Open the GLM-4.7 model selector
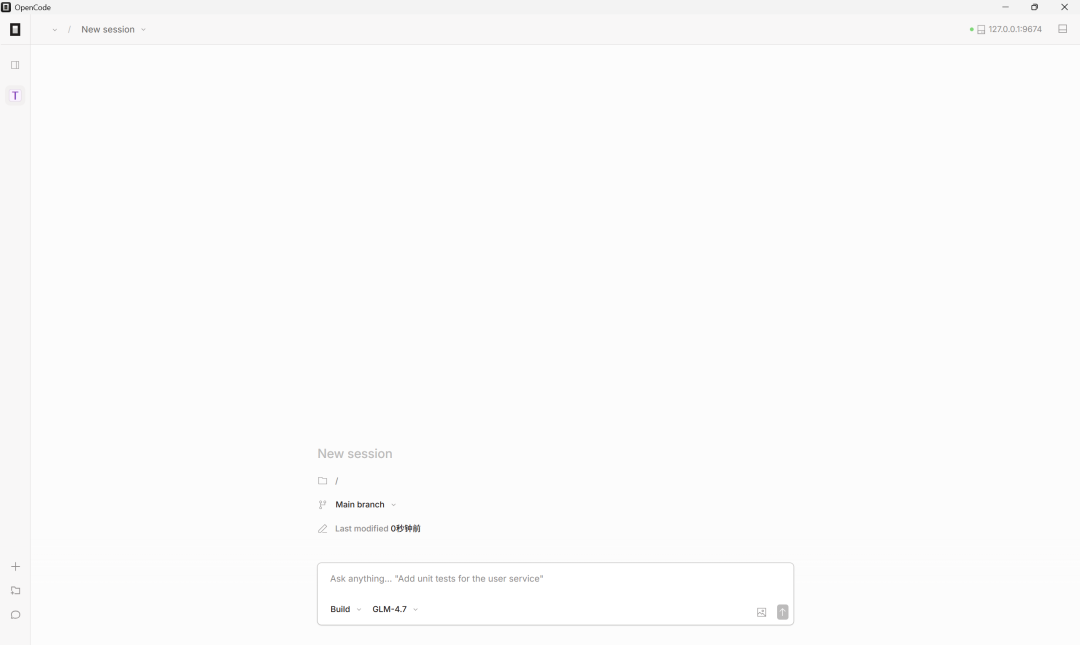Viewport: 1080px width, 645px height. tap(395, 609)
